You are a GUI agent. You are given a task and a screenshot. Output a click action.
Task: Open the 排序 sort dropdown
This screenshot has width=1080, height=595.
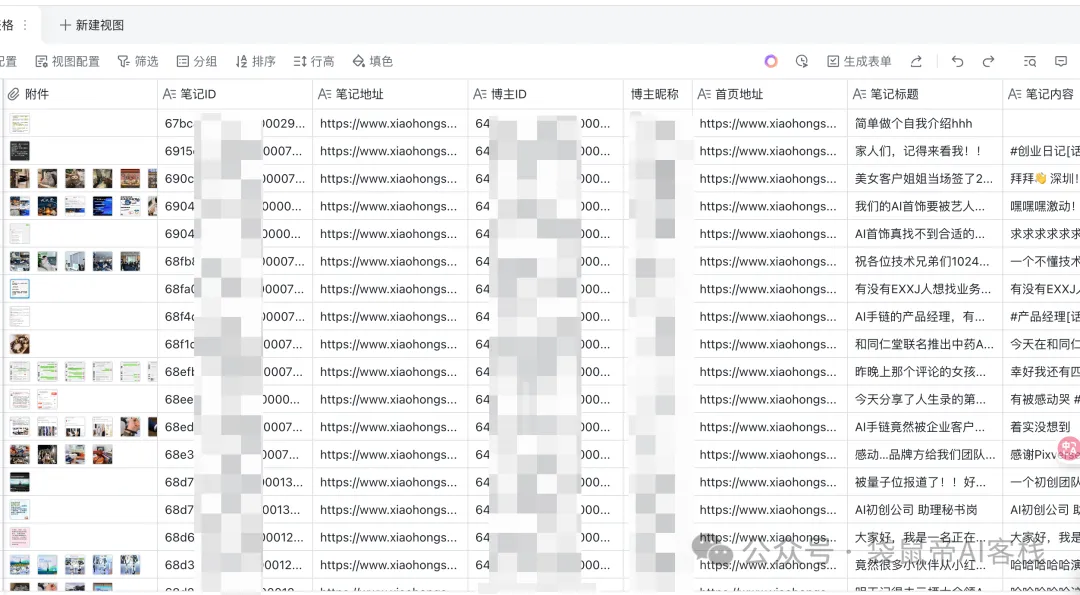point(255,61)
